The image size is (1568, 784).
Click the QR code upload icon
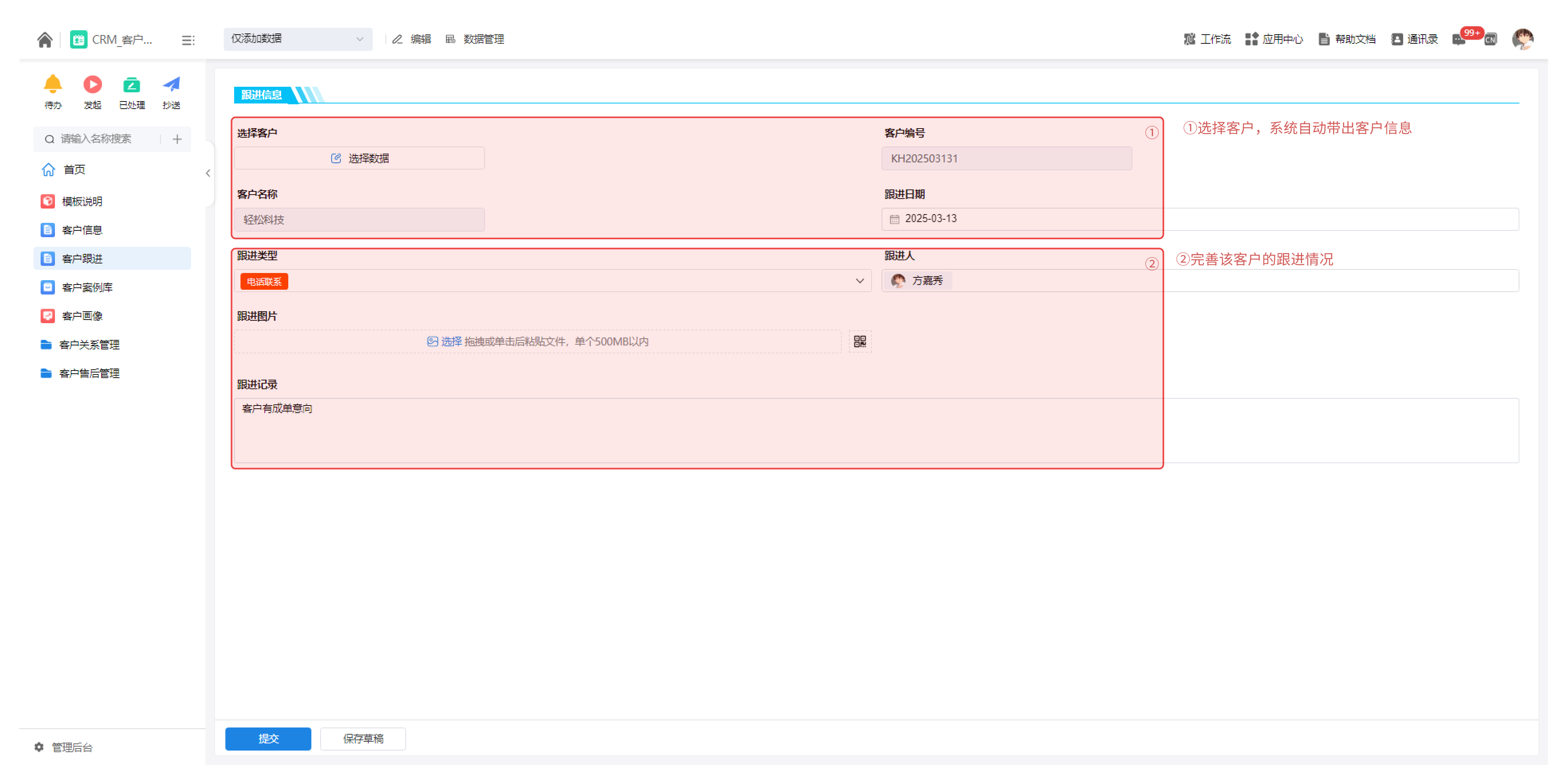[860, 341]
